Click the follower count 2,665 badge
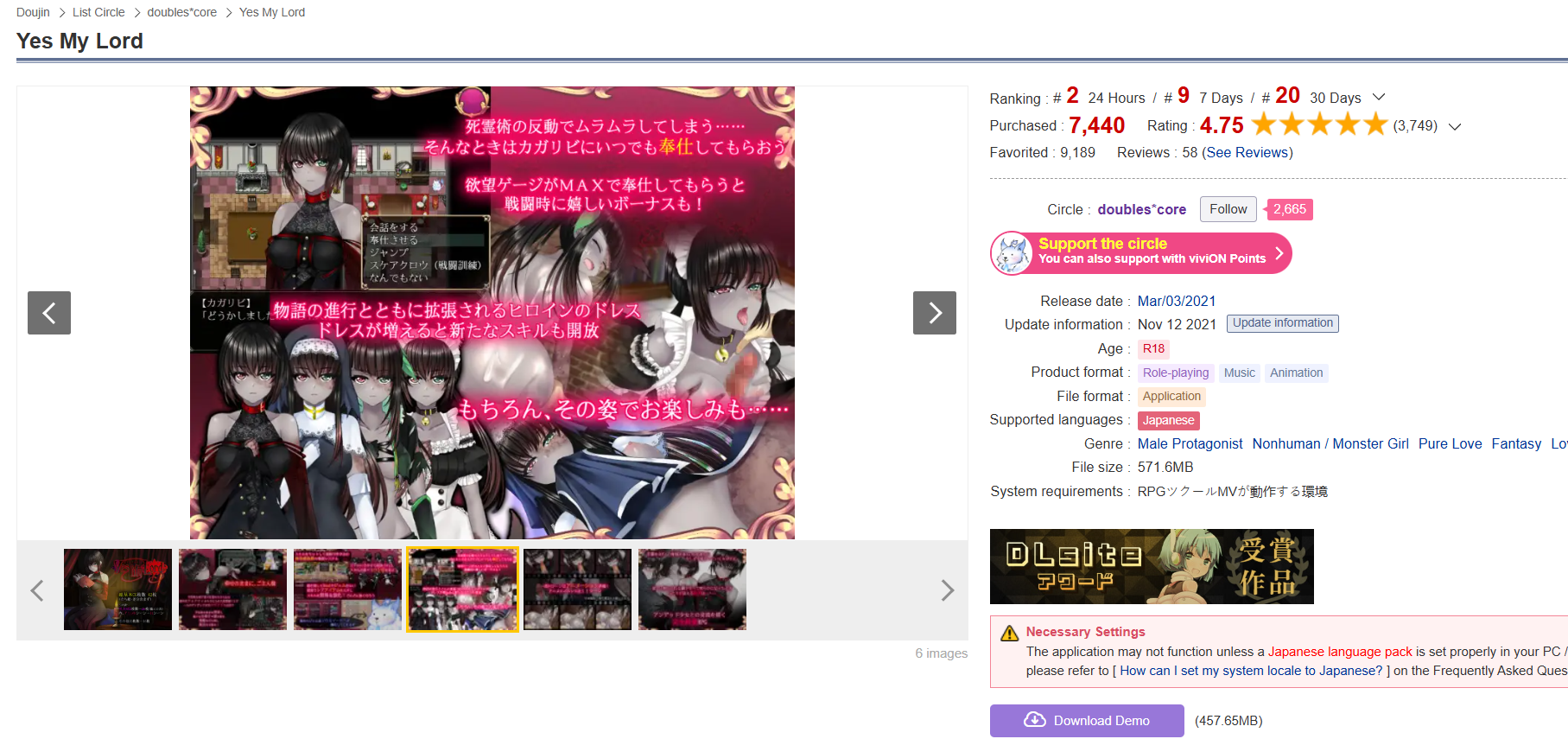Image resolution: width=1568 pixels, height=739 pixels. coord(1289,209)
